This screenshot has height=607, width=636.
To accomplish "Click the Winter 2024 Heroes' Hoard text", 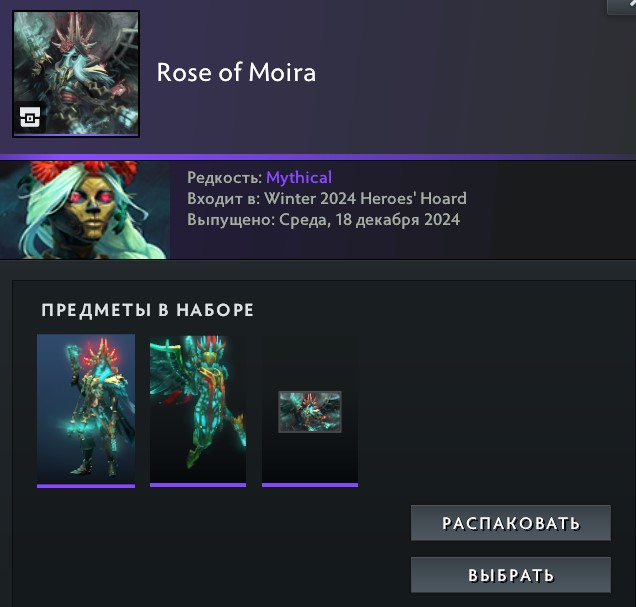I will pyautogui.click(x=365, y=199).
